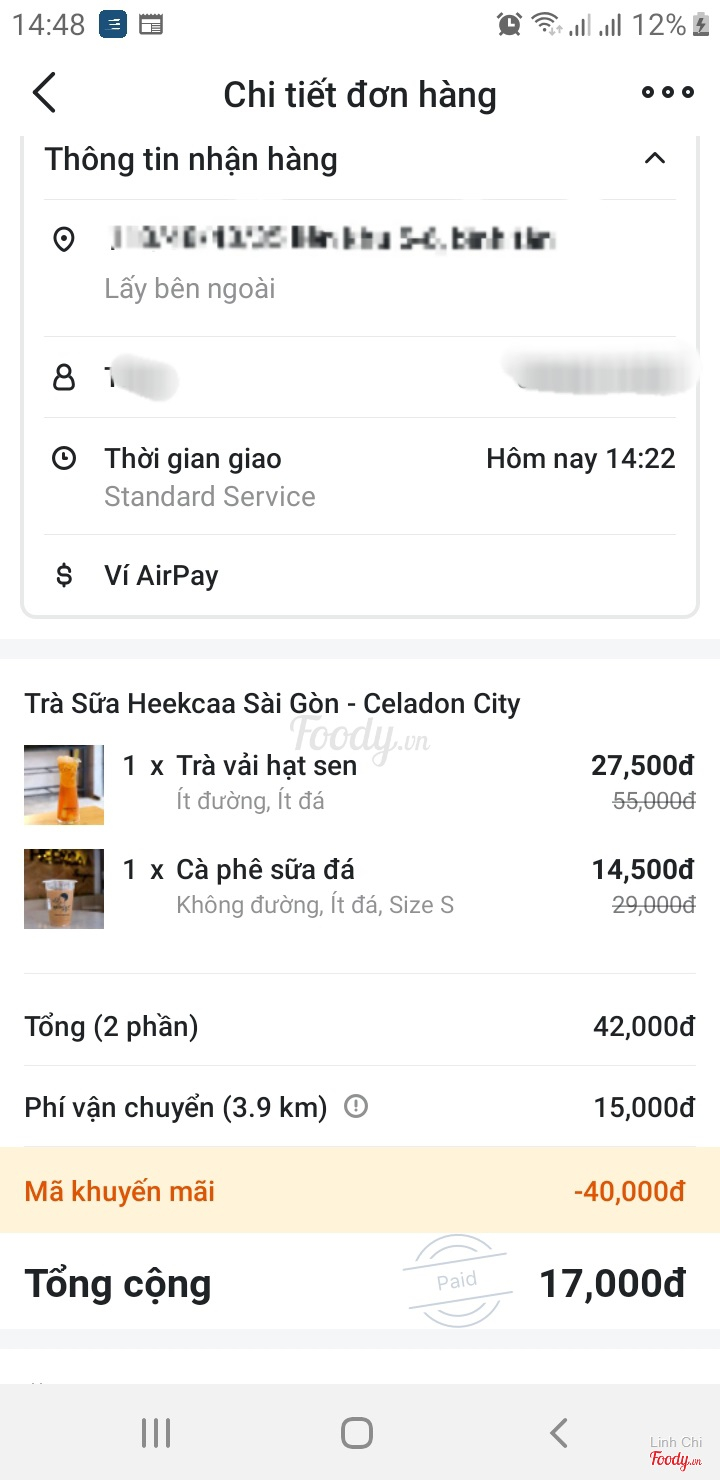
Task: Tap the dollar icon beside Ví AirPay
Action: click(x=64, y=576)
